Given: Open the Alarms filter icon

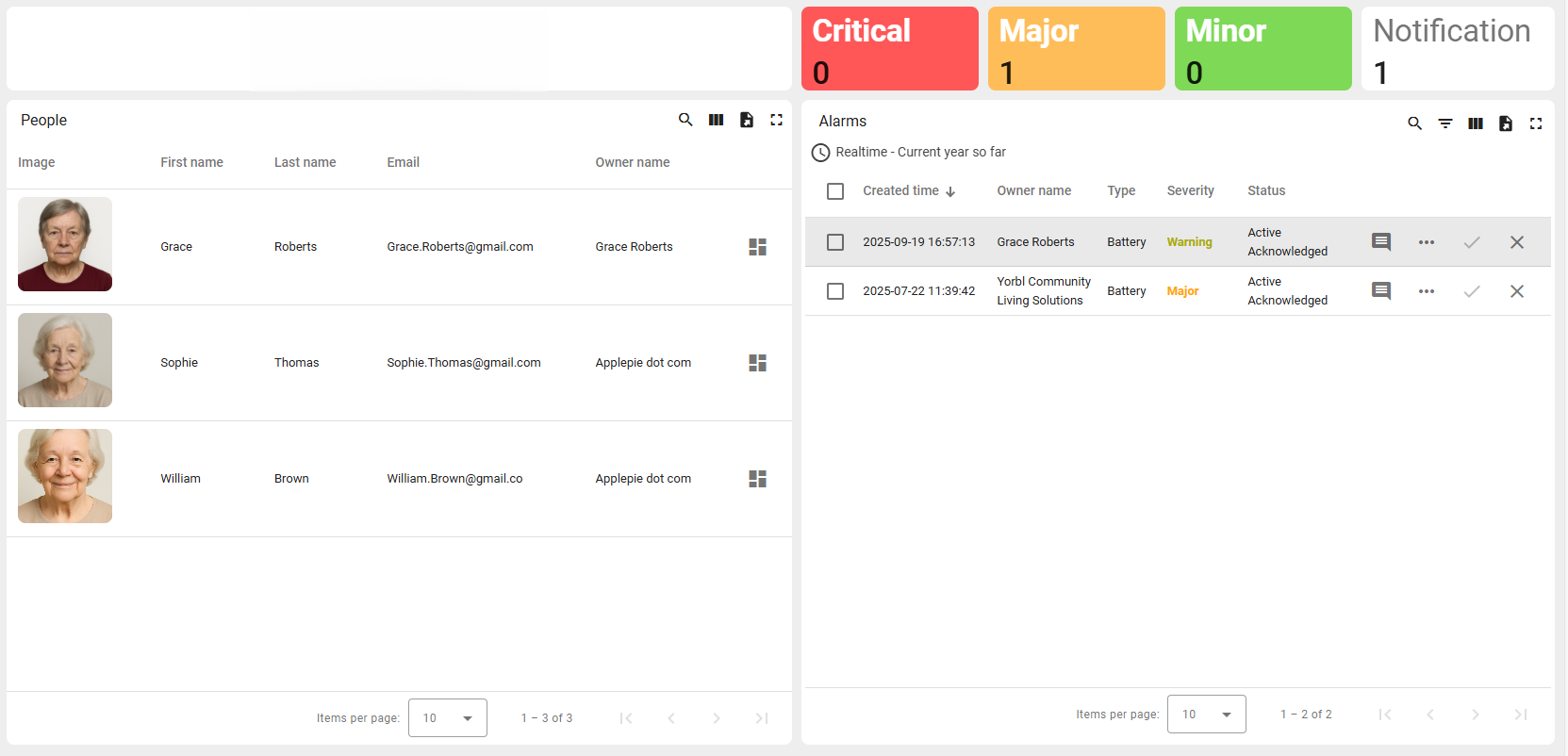Looking at the screenshot, I should pos(1444,123).
